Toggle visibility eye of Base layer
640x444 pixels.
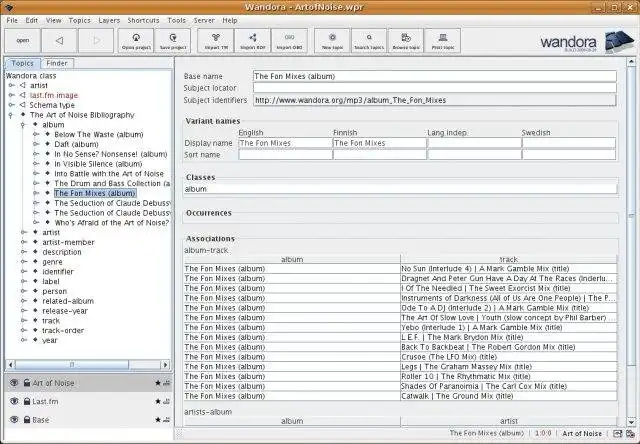coord(14,420)
